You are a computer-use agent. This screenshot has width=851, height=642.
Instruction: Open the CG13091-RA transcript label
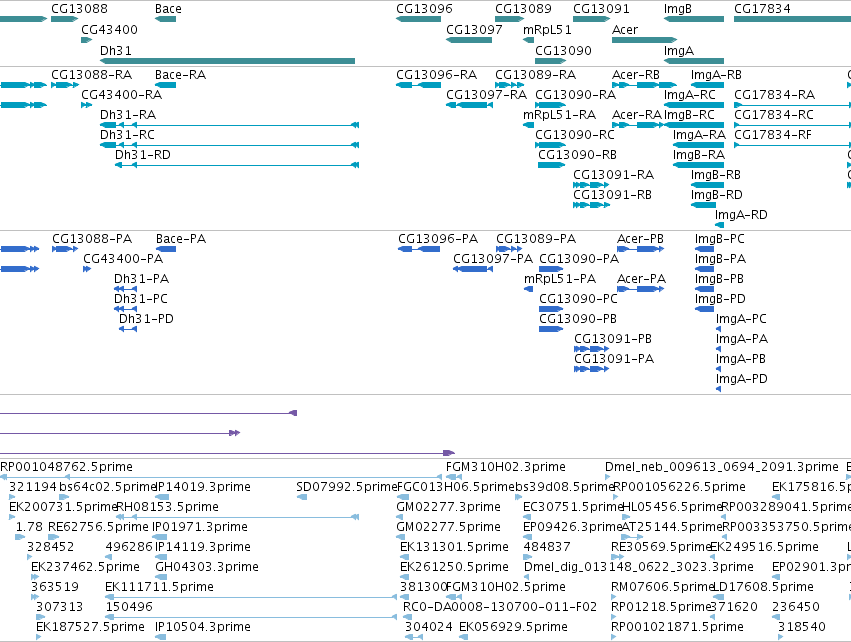tap(613, 175)
